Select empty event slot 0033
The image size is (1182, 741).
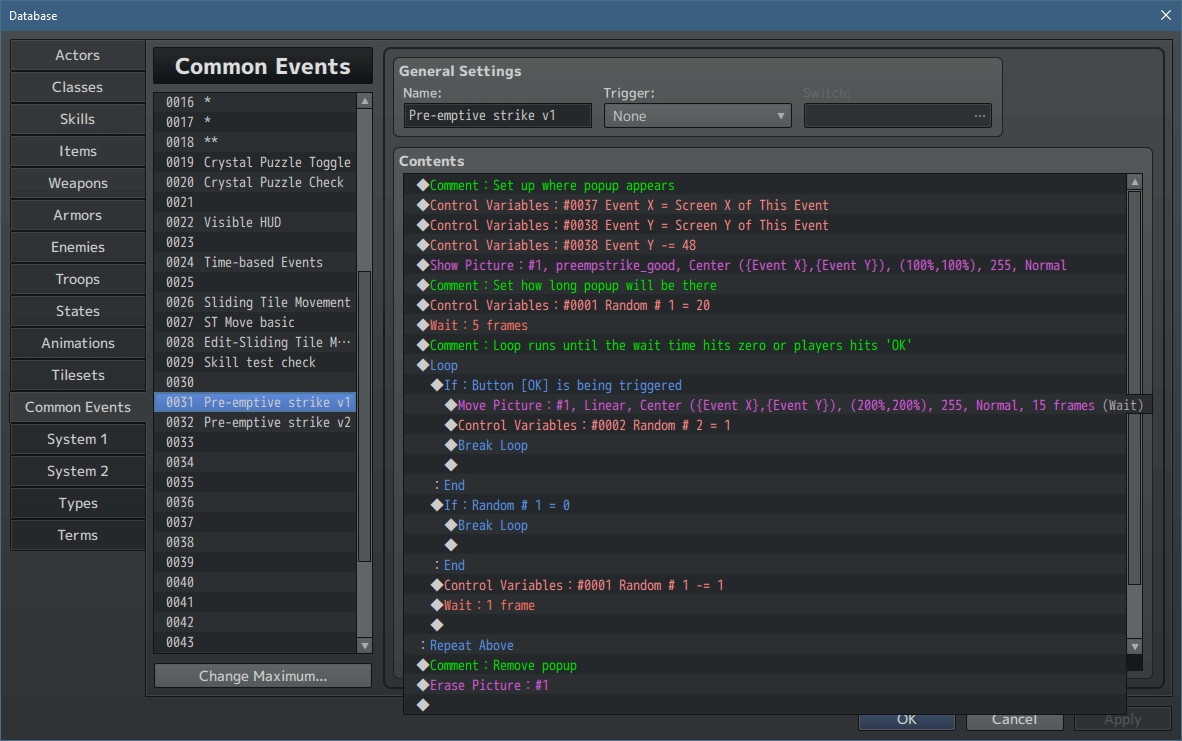(255, 442)
